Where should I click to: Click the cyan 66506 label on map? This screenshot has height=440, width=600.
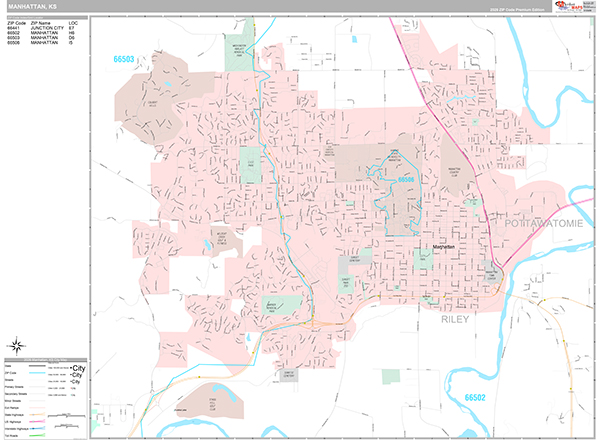coord(406,179)
